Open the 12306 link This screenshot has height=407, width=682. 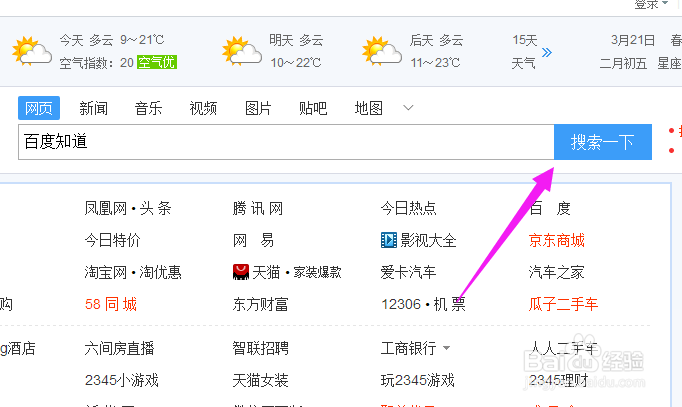401,304
